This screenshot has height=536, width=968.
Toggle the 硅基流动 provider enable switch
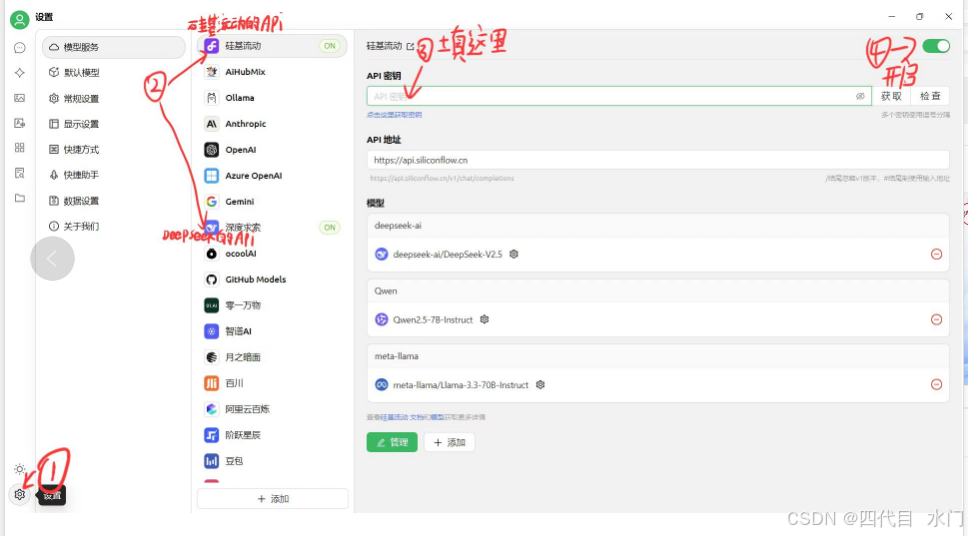coord(936,46)
